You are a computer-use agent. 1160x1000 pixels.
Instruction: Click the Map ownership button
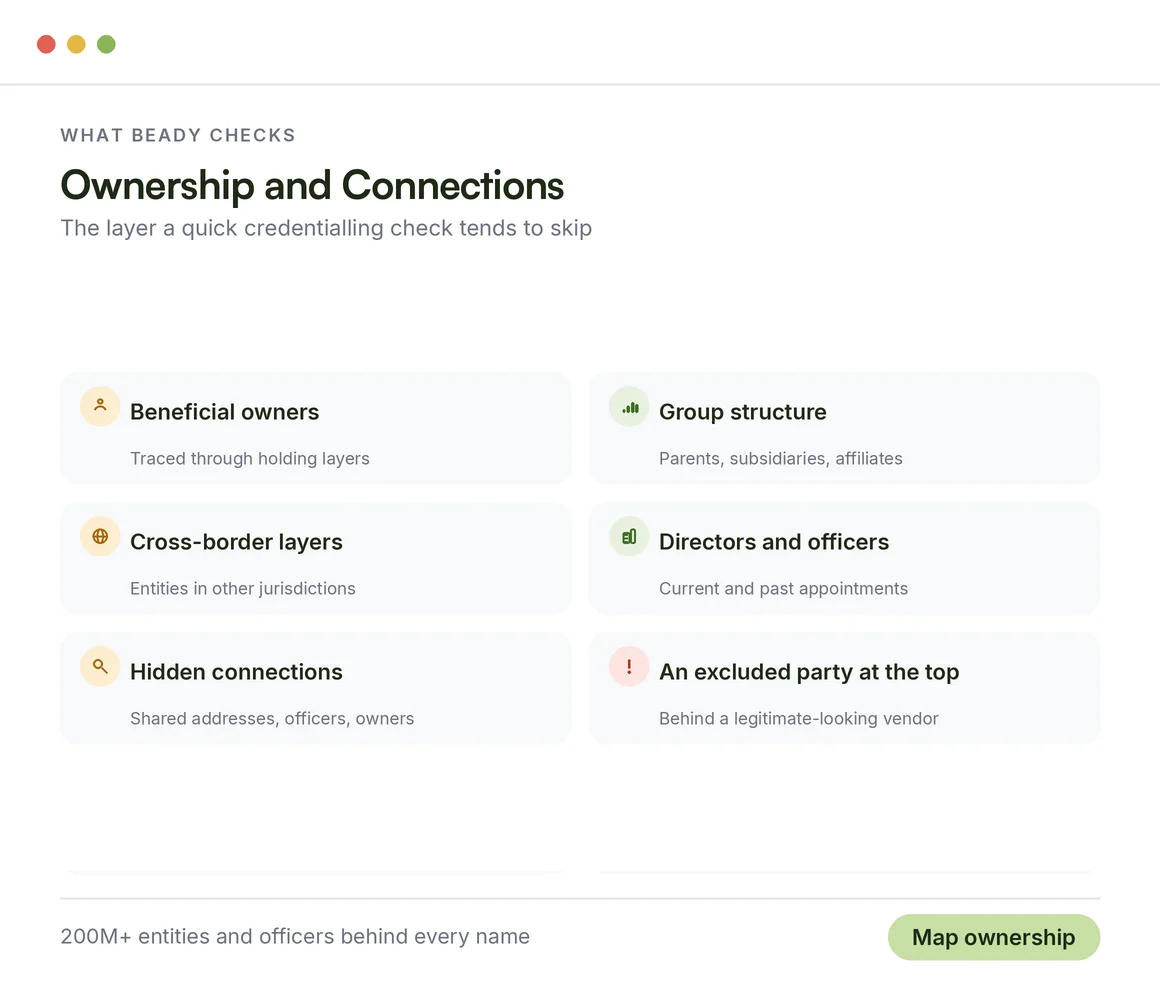994,937
